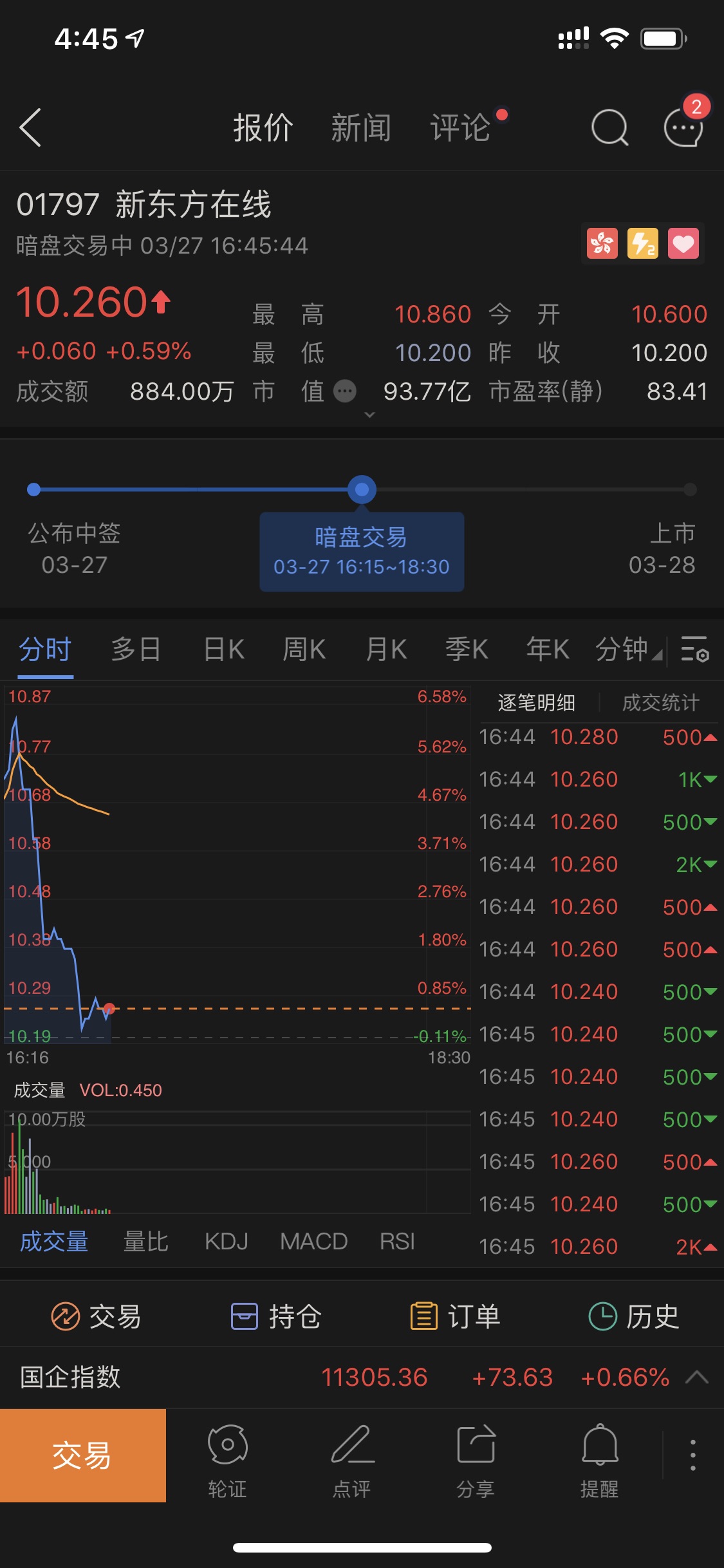
Task: Expand the 国企指数 index bar chevron
Action: pyautogui.click(x=697, y=1377)
